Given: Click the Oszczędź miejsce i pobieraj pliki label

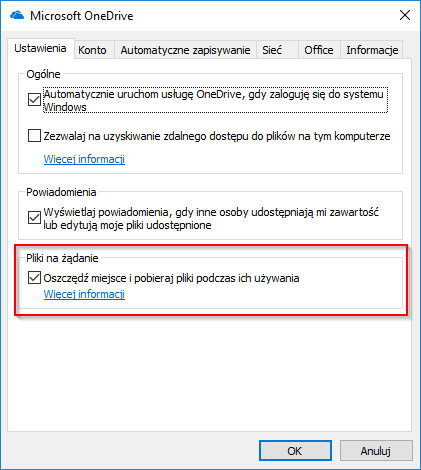Looking at the screenshot, I should (x=171, y=278).
